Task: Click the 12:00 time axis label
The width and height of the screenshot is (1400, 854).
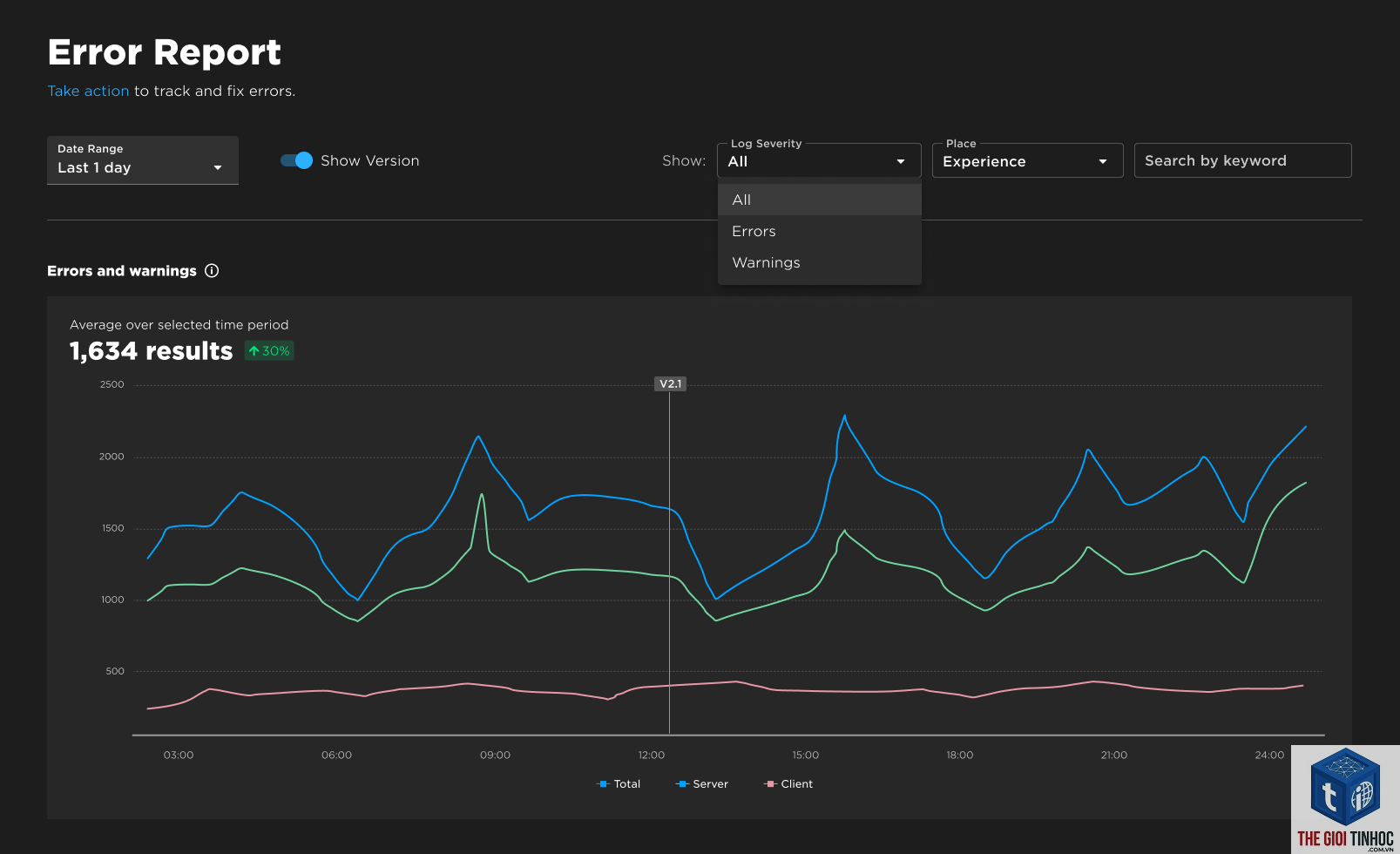Action: (x=652, y=755)
